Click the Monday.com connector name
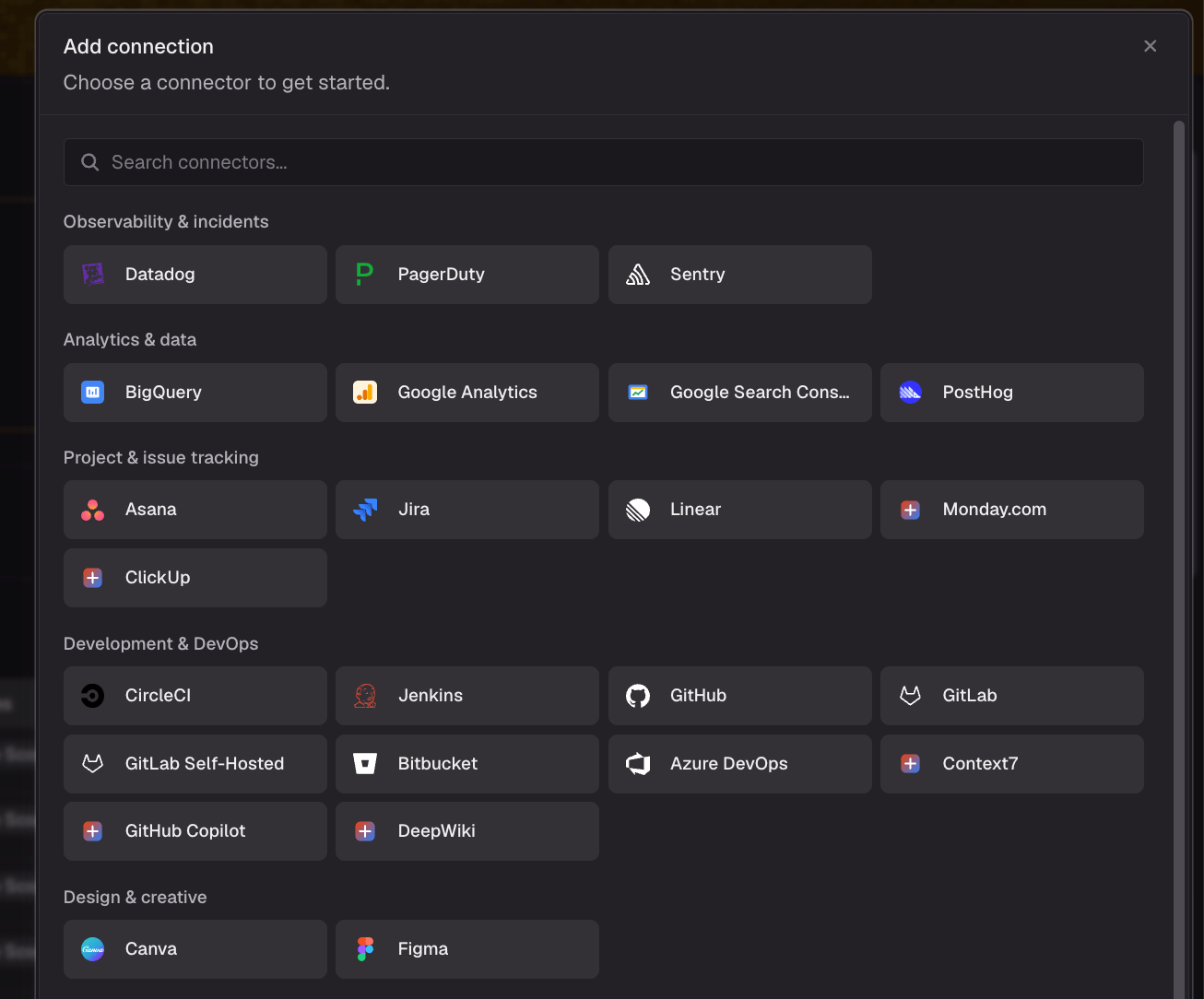The width and height of the screenshot is (1204, 999). 995,510
